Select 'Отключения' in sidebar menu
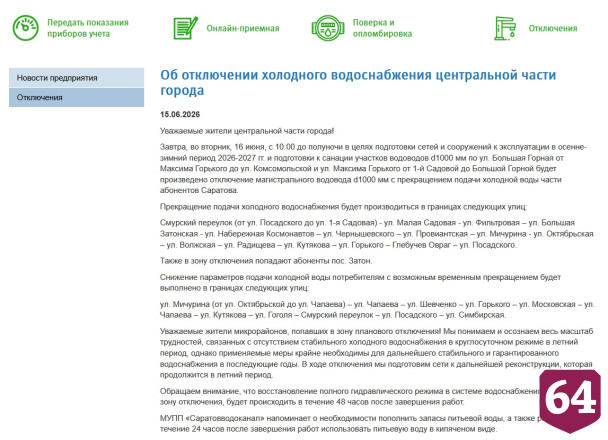The height and width of the screenshot is (440, 608). 76,97
